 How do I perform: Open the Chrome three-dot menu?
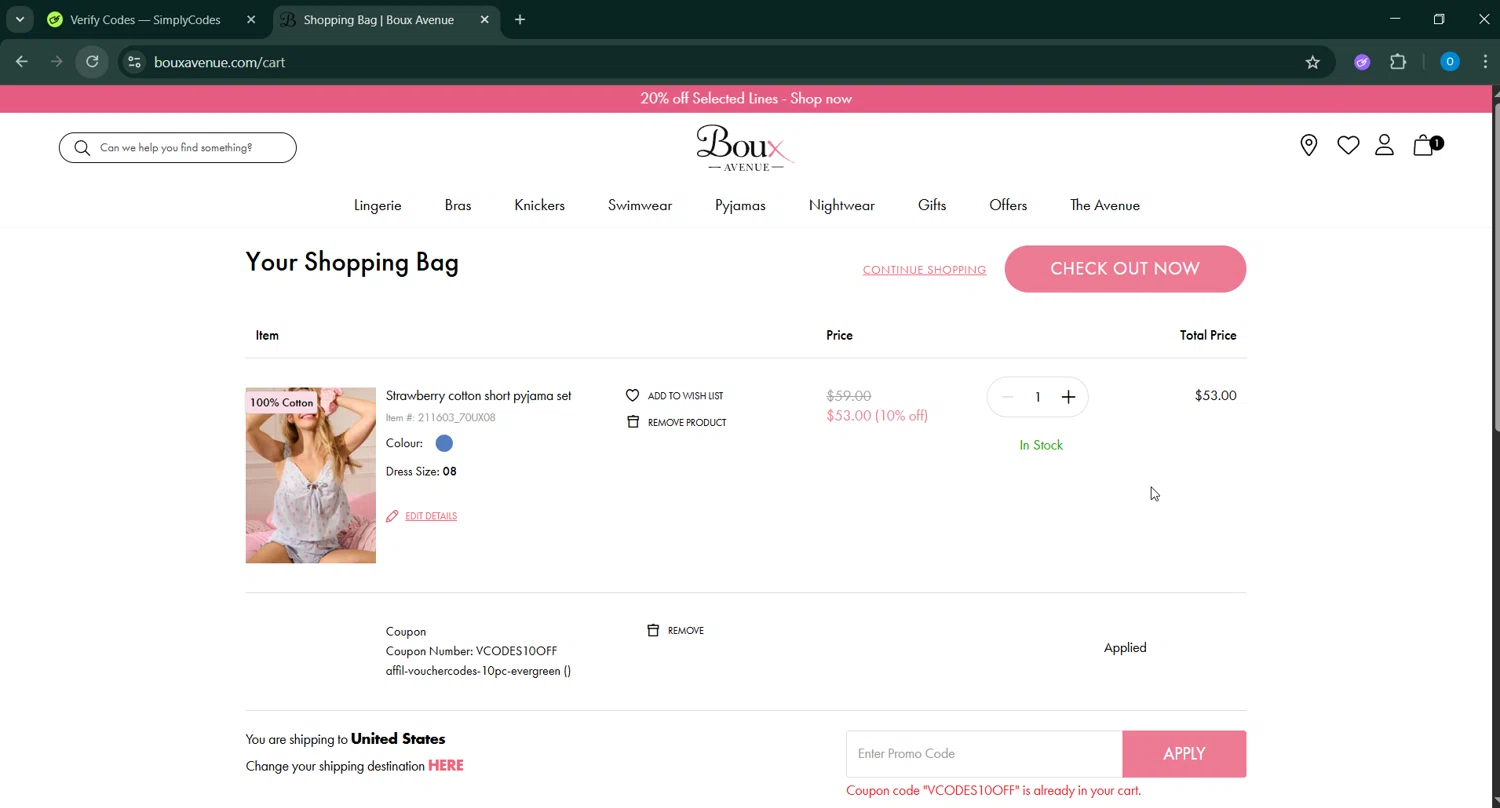click(1485, 62)
